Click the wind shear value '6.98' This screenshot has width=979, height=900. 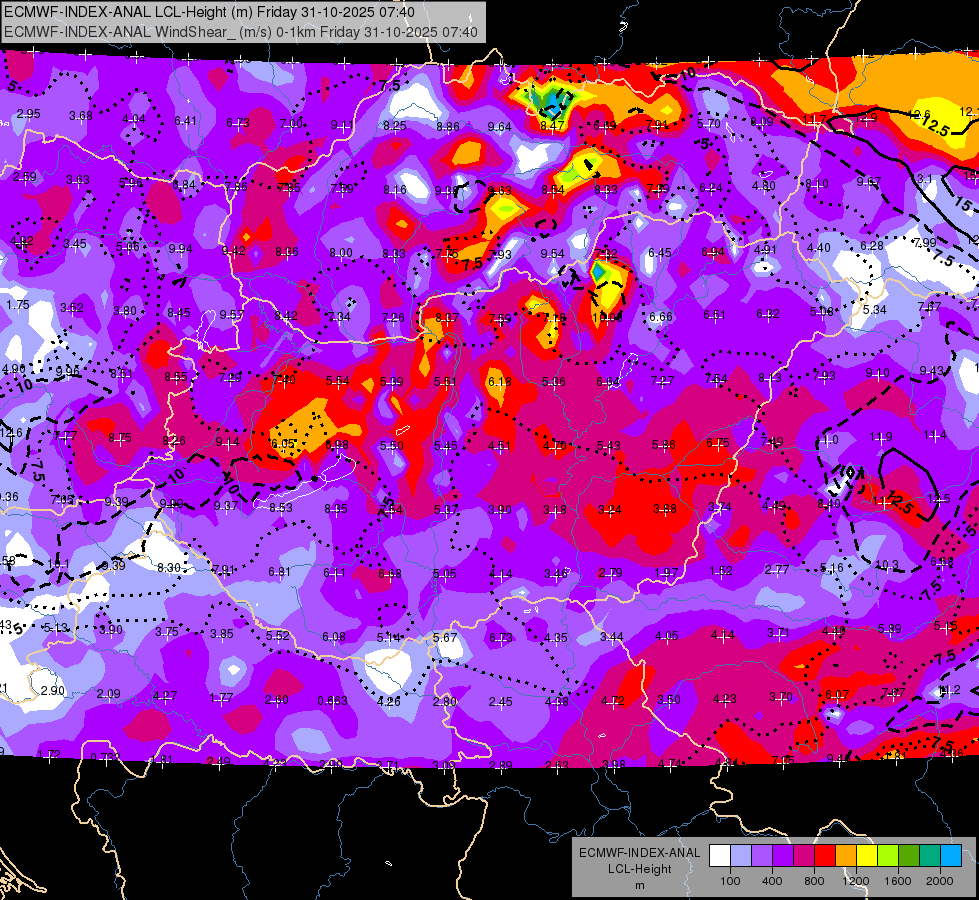coord(337,445)
